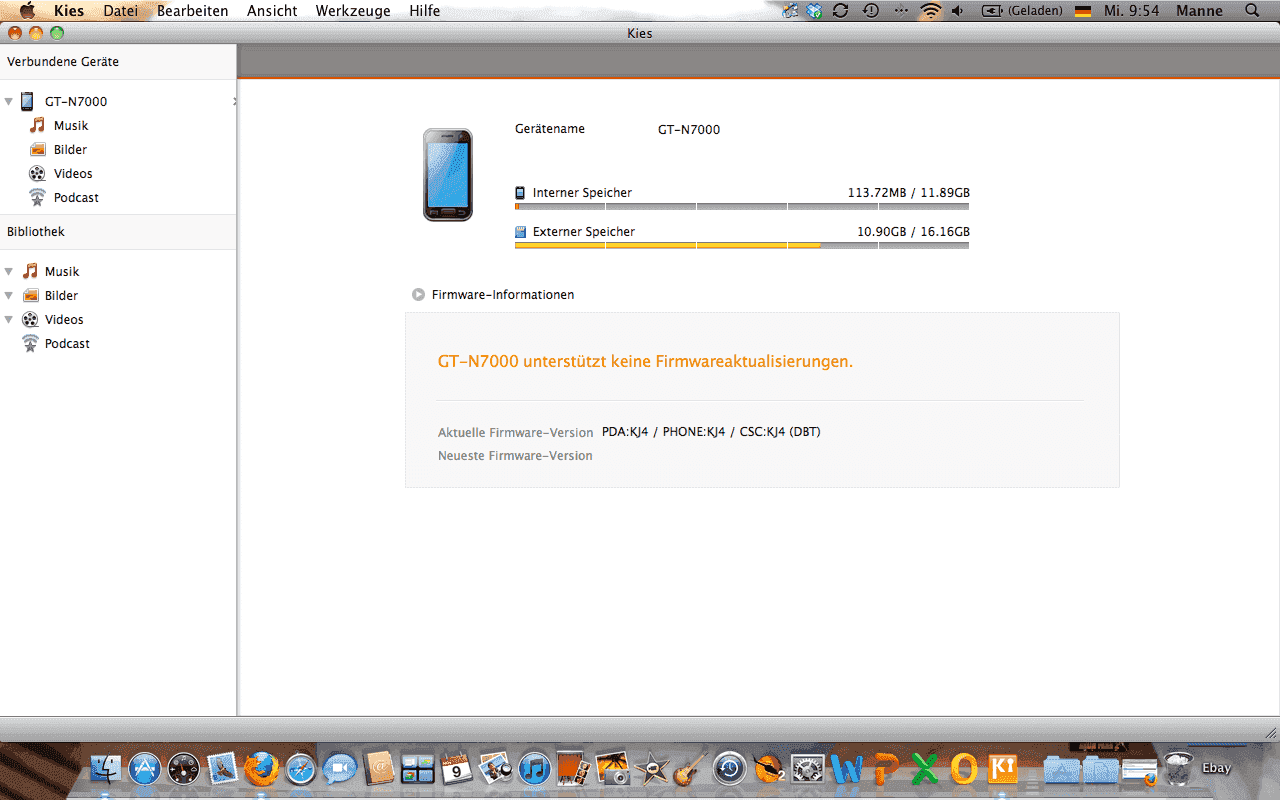Open device Videos under GT-N7000
The height and width of the screenshot is (800, 1280).
coord(73,173)
